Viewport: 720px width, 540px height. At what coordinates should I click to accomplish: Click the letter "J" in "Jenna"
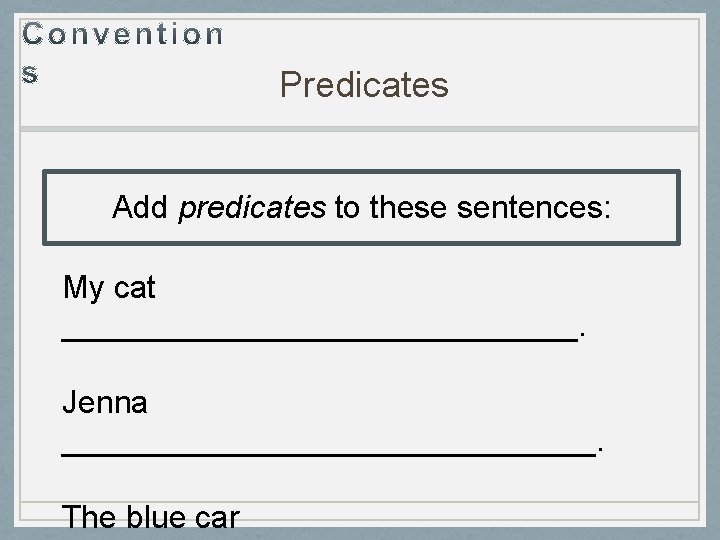pyautogui.click(x=70, y=403)
